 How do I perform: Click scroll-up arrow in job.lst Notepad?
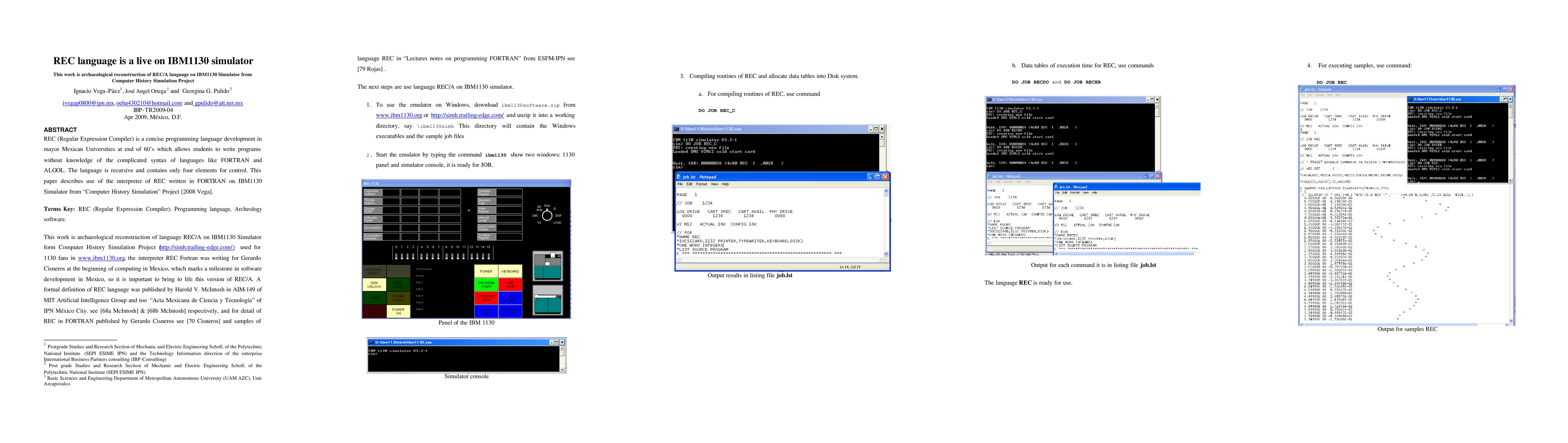tap(886, 191)
